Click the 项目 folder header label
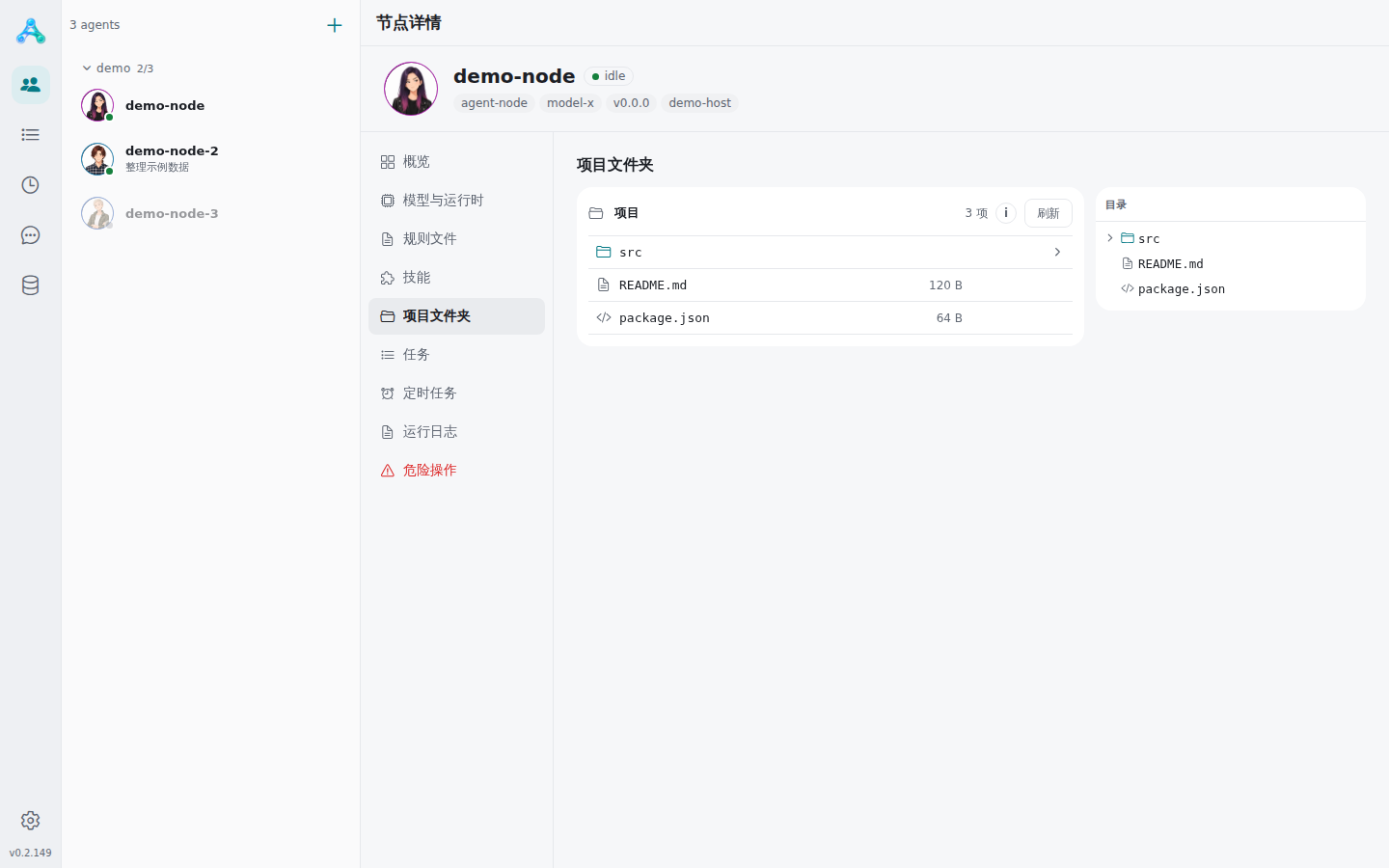The image size is (1389, 868). coord(626,213)
